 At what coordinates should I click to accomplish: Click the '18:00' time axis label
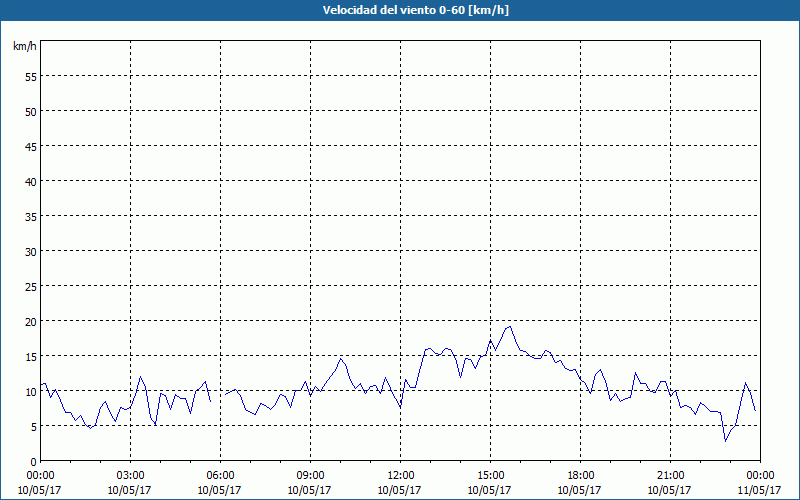coord(580,476)
